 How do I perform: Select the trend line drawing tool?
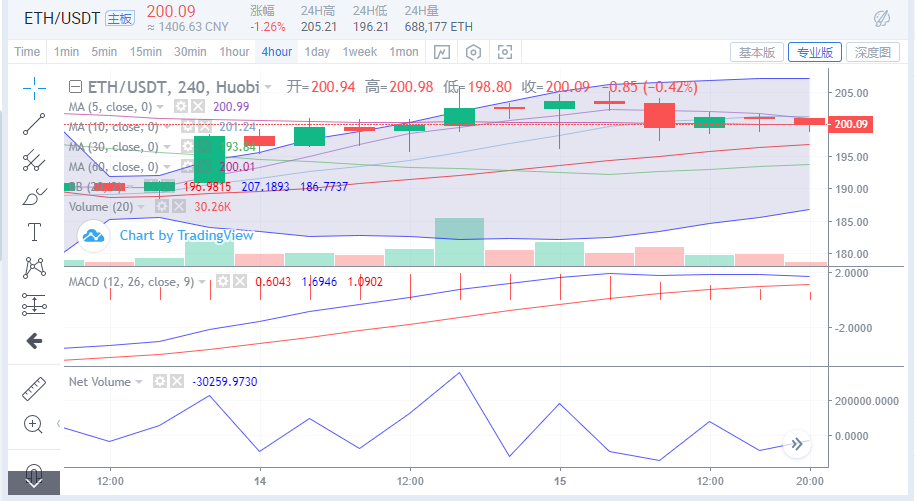coord(34,124)
